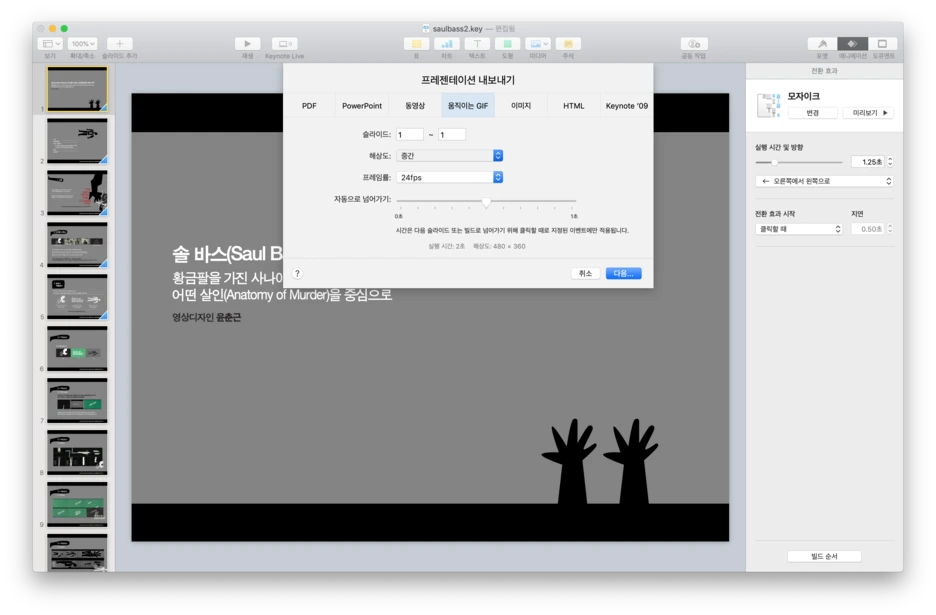Select the Keynote '09 export tab

(x=626, y=106)
